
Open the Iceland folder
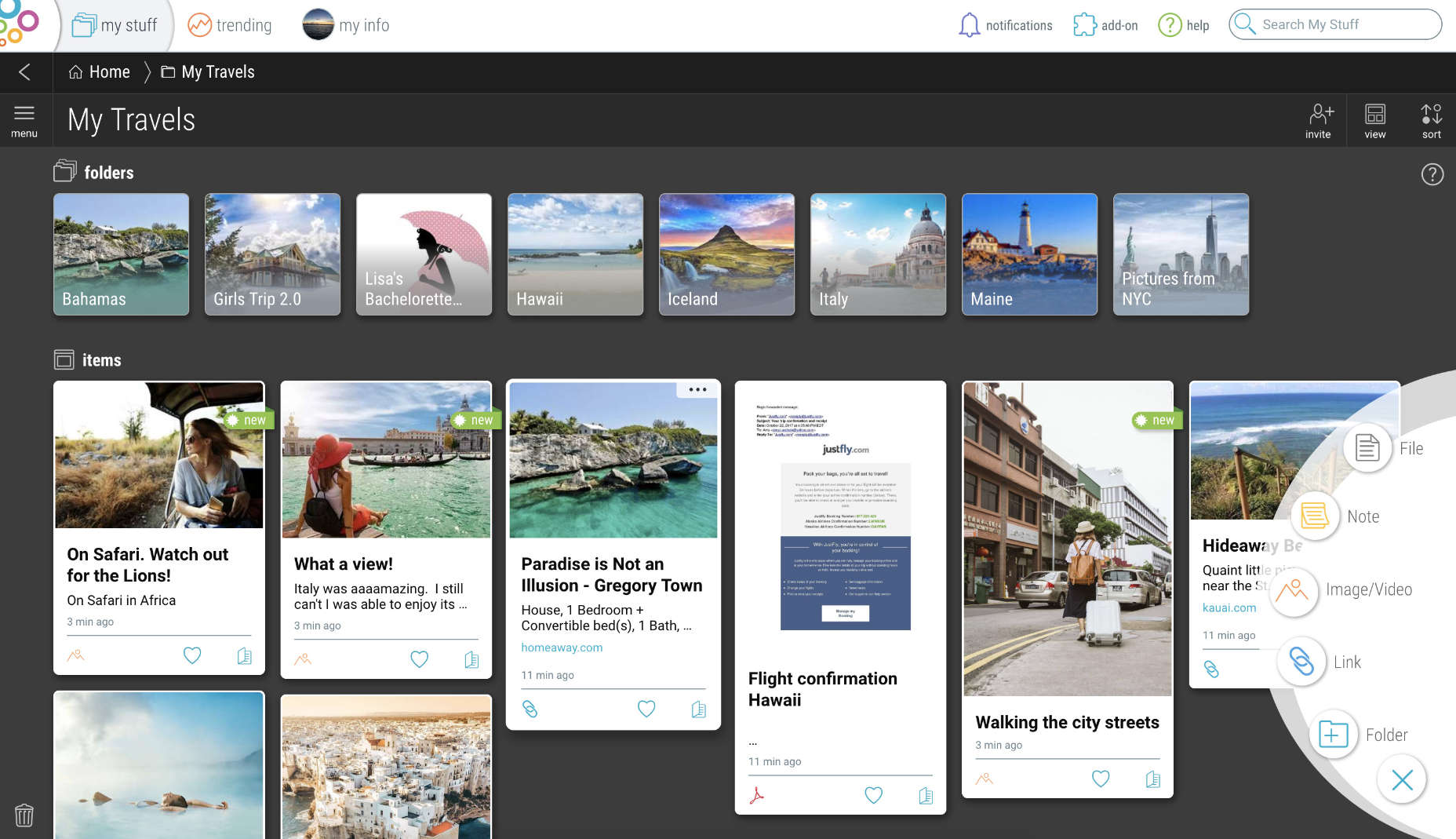[x=726, y=254]
